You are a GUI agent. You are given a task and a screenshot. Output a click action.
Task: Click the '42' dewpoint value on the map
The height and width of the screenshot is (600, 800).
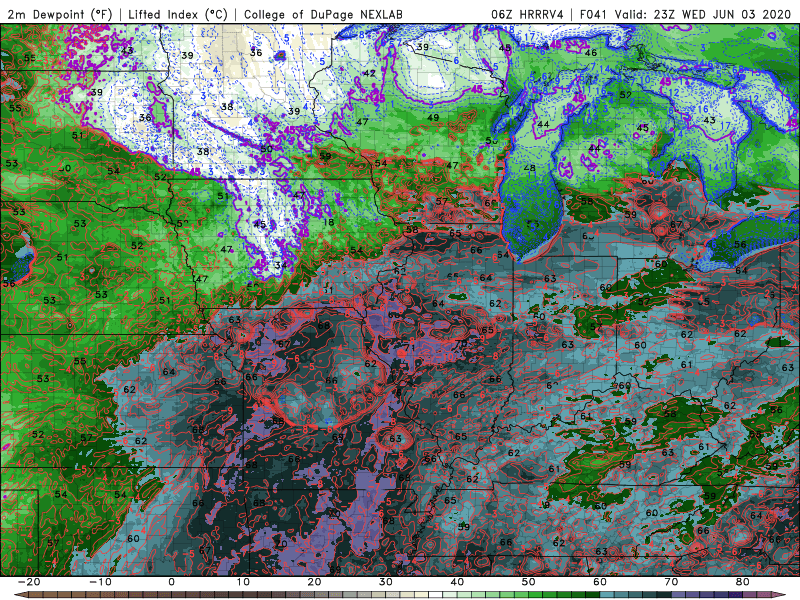click(369, 73)
